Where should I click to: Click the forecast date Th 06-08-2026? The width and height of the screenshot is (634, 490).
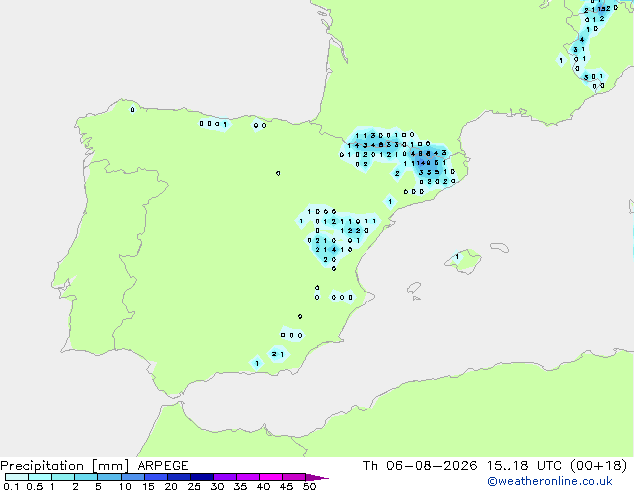pyautogui.click(x=420, y=466)
